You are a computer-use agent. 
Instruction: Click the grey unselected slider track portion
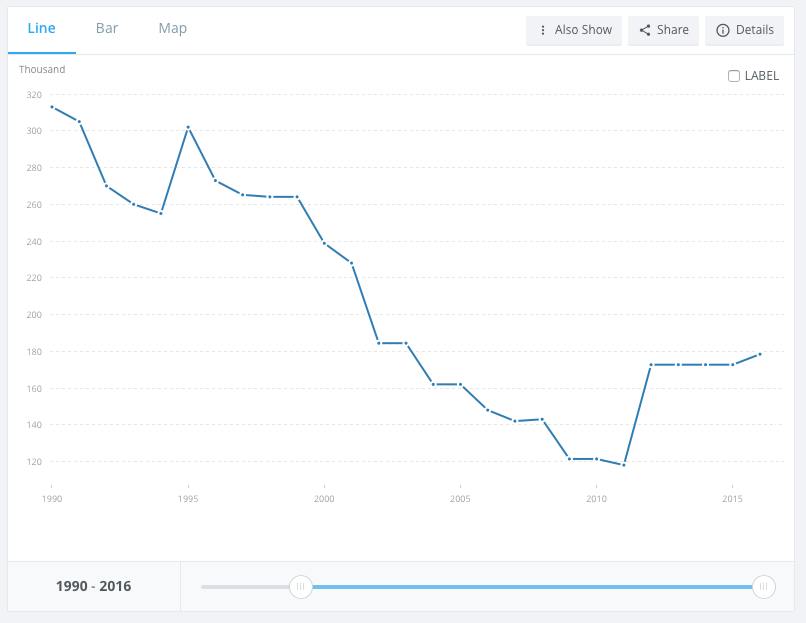point(245,587)
